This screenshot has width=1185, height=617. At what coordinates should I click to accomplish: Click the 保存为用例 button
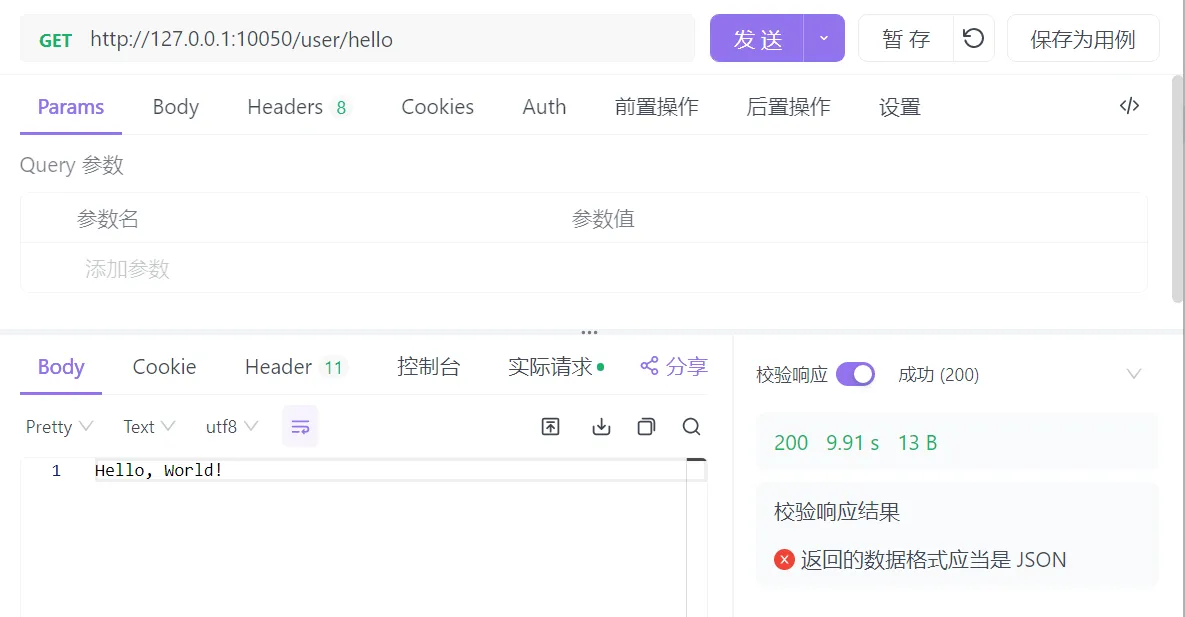click(1083, 38)
